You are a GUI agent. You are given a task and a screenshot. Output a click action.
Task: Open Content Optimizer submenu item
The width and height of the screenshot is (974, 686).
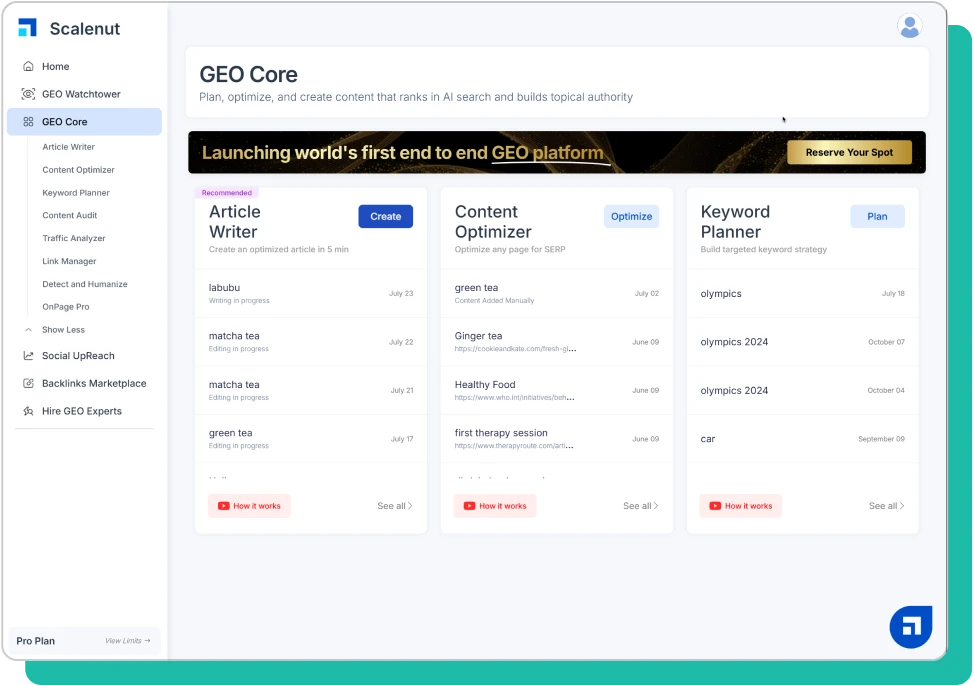[78, 170]
